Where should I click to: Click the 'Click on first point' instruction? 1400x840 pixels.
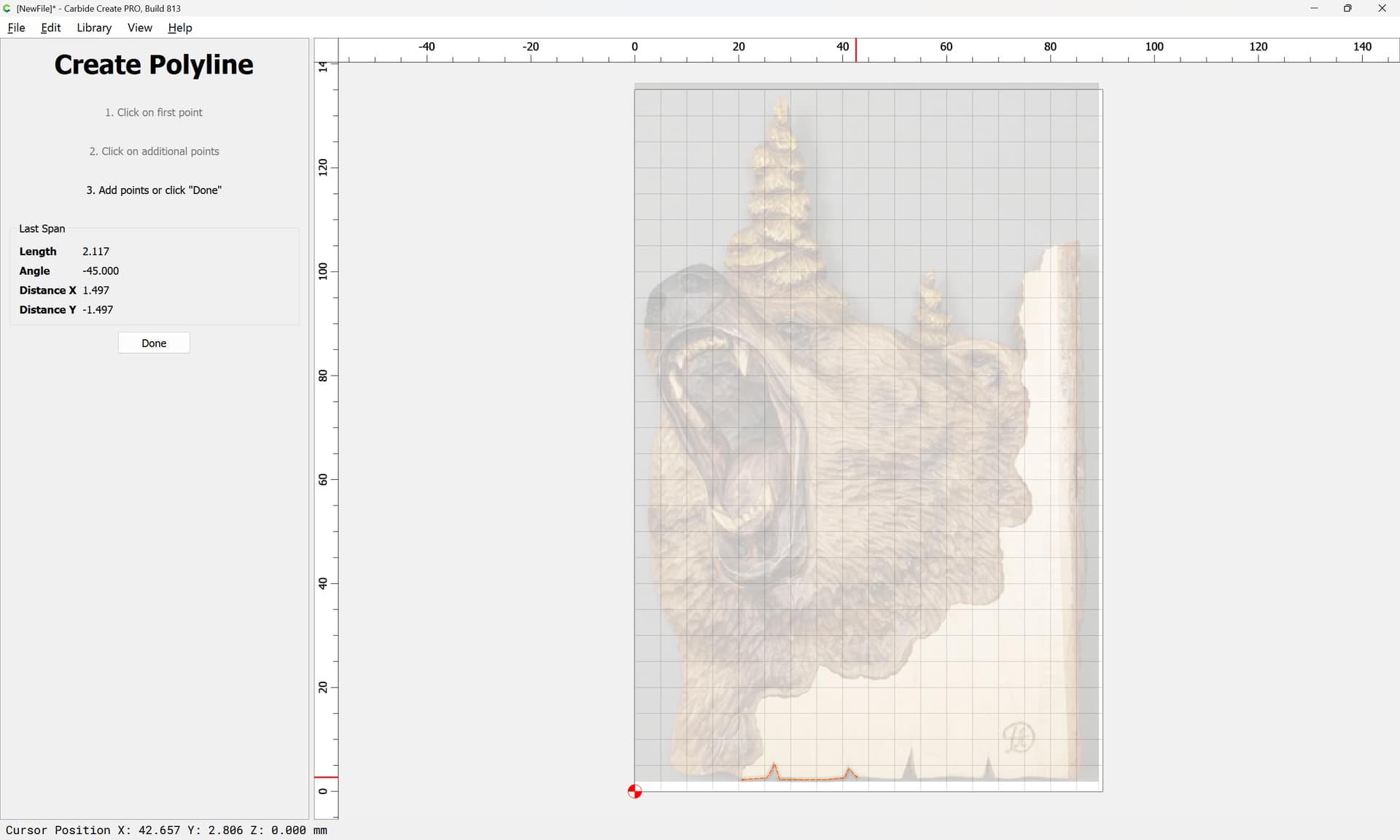coord(154,112)
